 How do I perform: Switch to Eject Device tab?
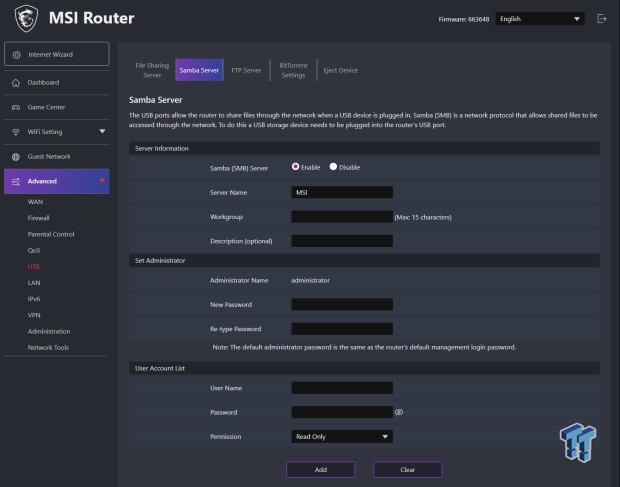tap(341, 70)
